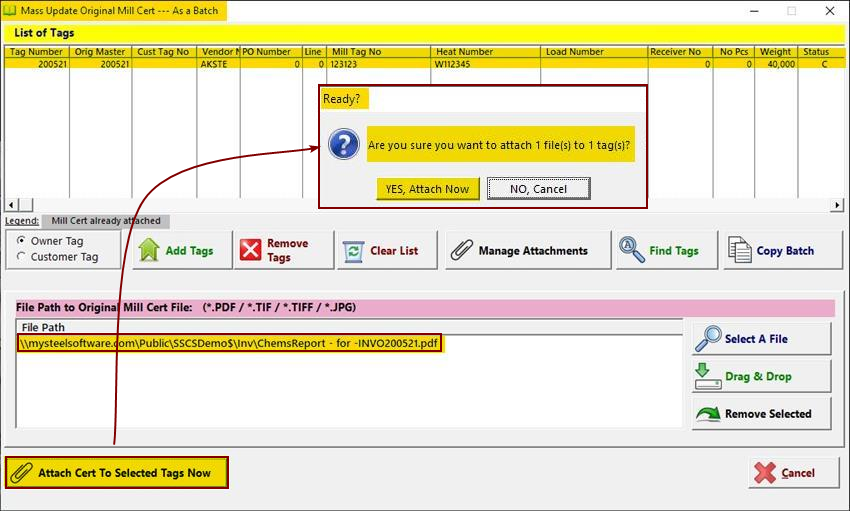This screenshot has width=850, height=511.
Task: Click the paperclip Manage Attachments icon
Action: (x=462, y=250)
